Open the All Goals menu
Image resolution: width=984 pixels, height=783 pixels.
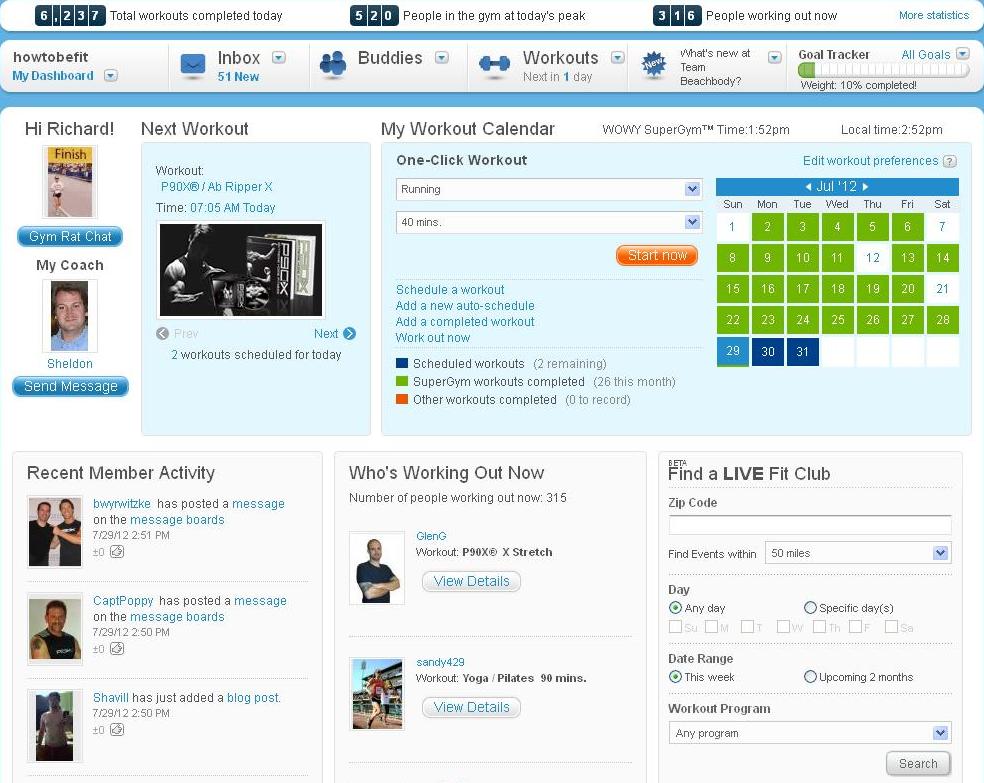(x=962, y=54)
